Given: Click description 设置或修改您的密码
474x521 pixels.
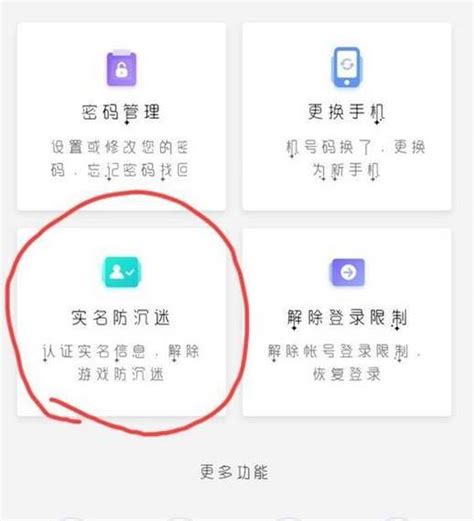Looking at the screenshot, I should [x=120, y=159].
